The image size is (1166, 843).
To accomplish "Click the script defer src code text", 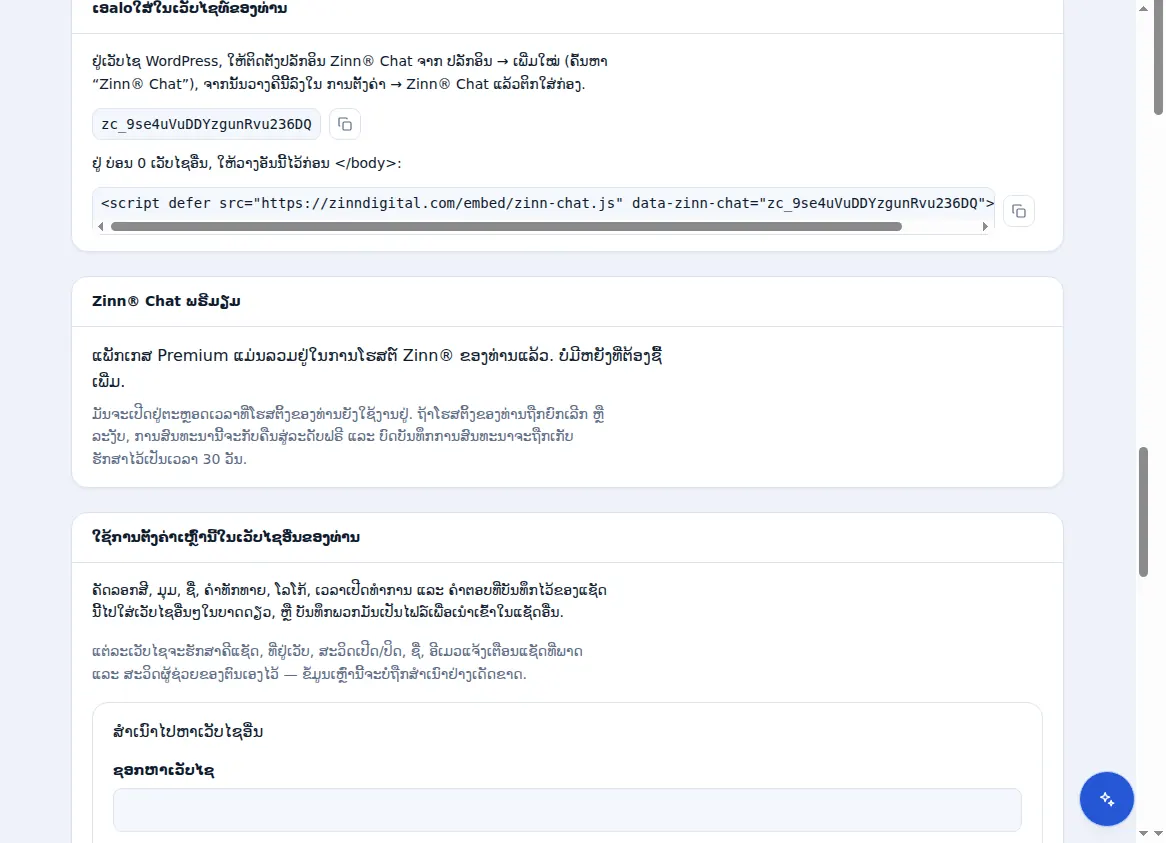I will [547, 203].
